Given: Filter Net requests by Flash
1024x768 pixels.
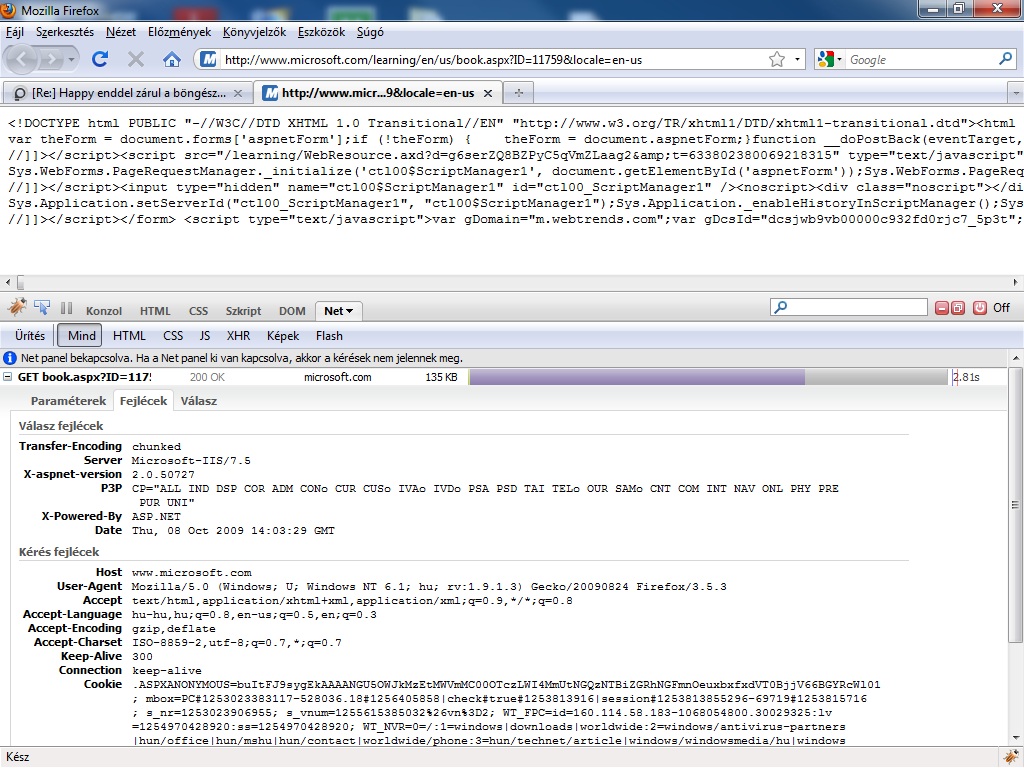Looking at the screenshot, I should click(x=328, y=336).
